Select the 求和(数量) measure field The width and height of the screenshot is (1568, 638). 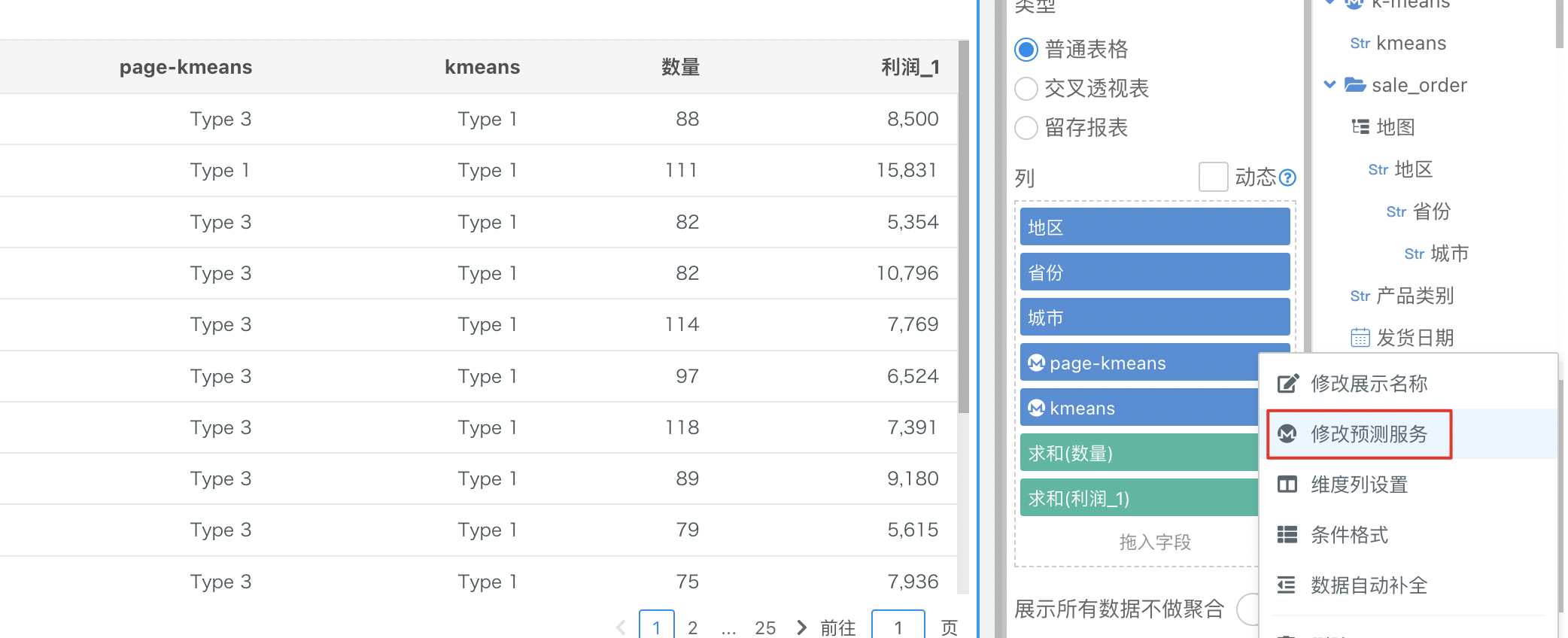click(1139, 452)
